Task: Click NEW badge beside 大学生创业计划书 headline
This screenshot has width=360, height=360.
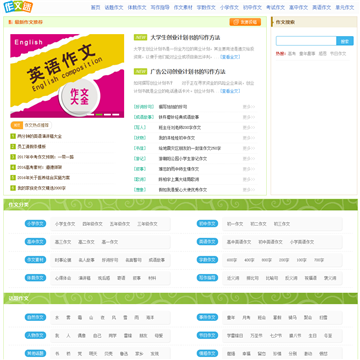Action: (x=140, y=37)
